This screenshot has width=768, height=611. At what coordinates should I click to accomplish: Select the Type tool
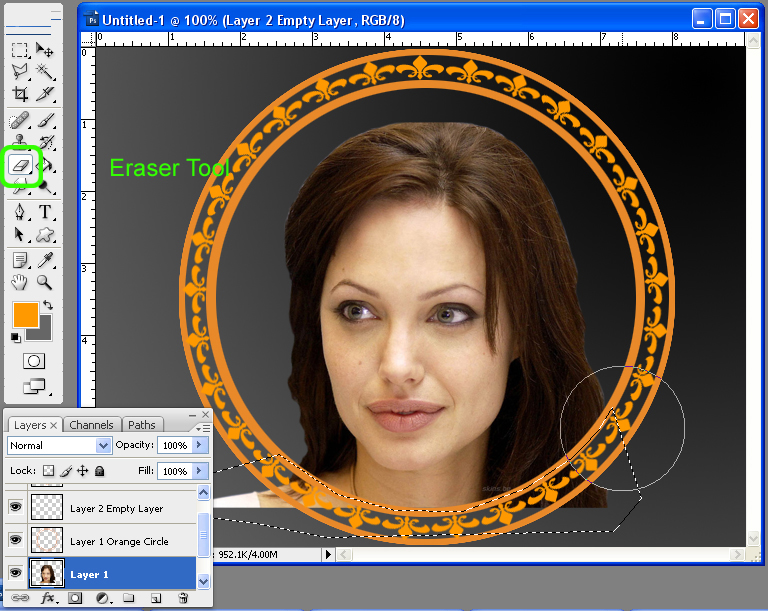tap(45, 212)
